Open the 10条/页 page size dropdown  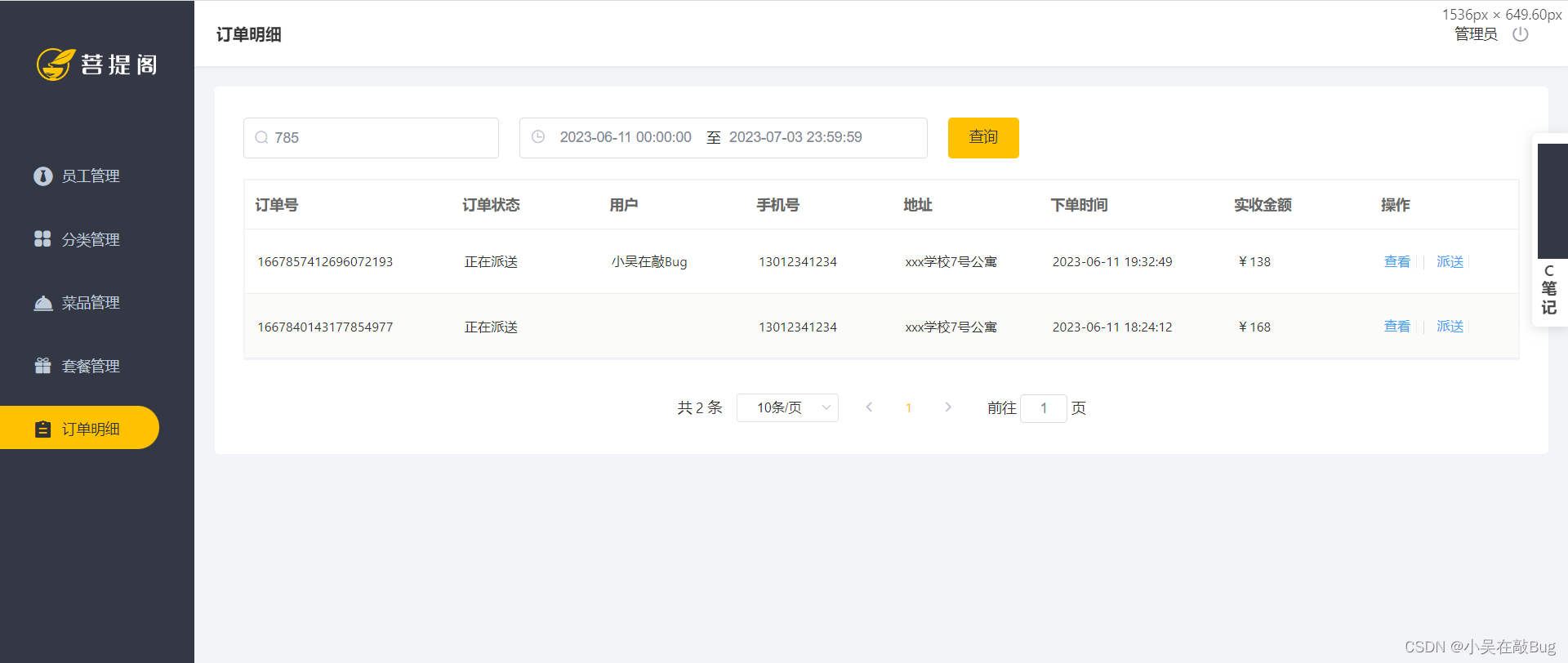(x=787, y=407)
